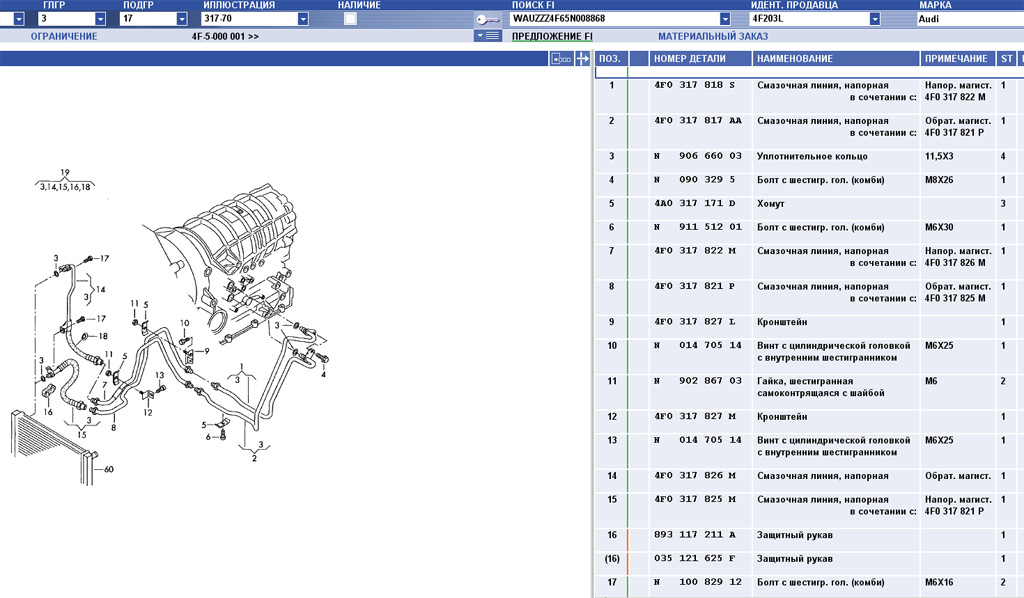Image resolution: width=1024 pixels, height=598 pixels.
Task: Click callout number 12 in the diagram
Action: [148, 413]
